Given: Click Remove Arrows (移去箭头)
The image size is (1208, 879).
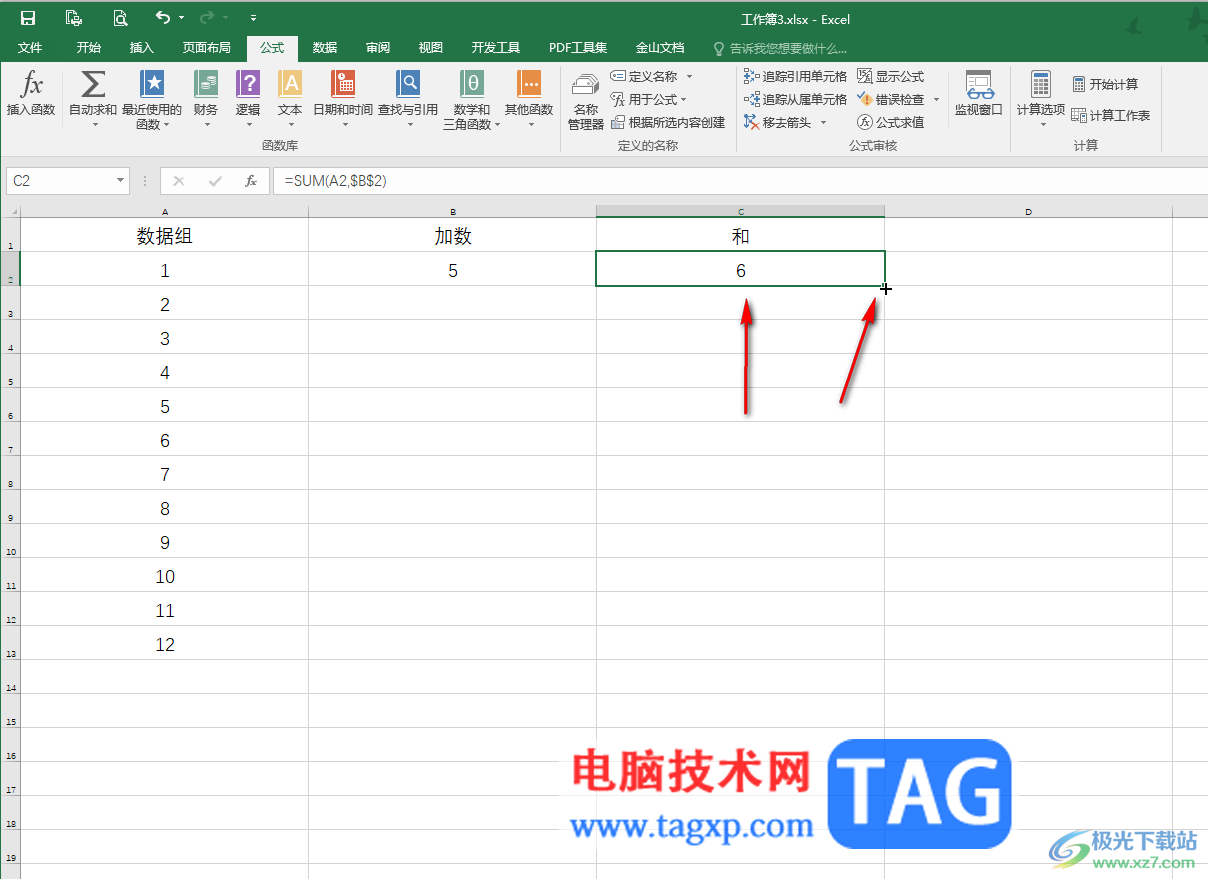Looking at the screenshot, I should 779,122.
